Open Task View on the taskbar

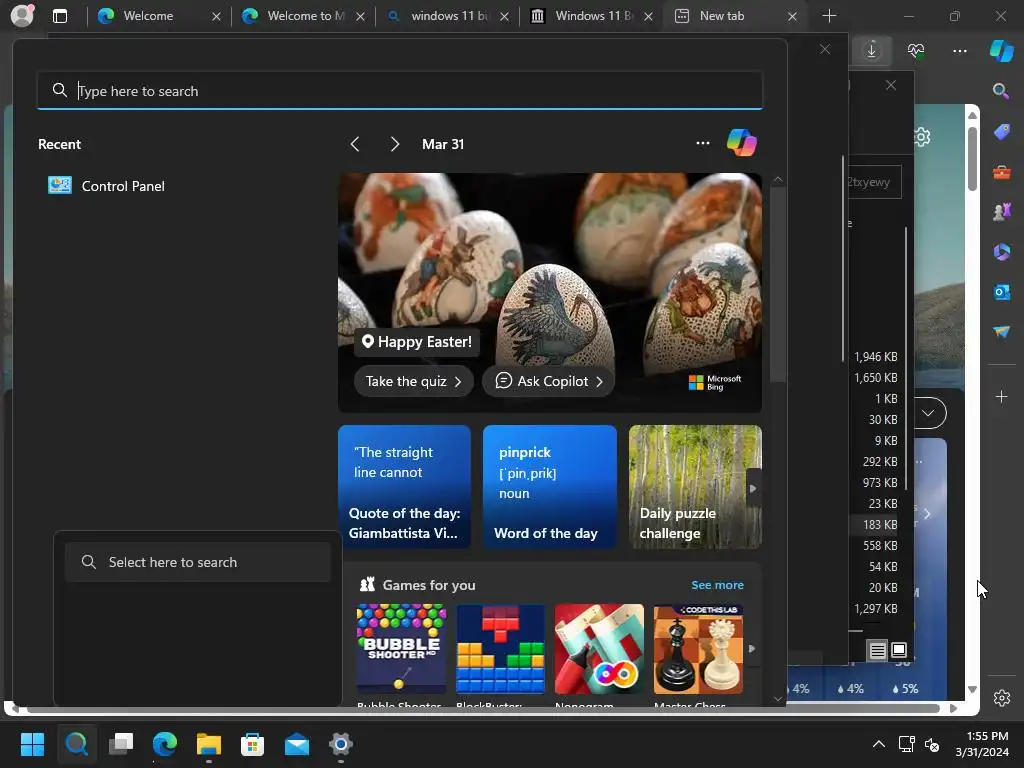pos(121,744)
